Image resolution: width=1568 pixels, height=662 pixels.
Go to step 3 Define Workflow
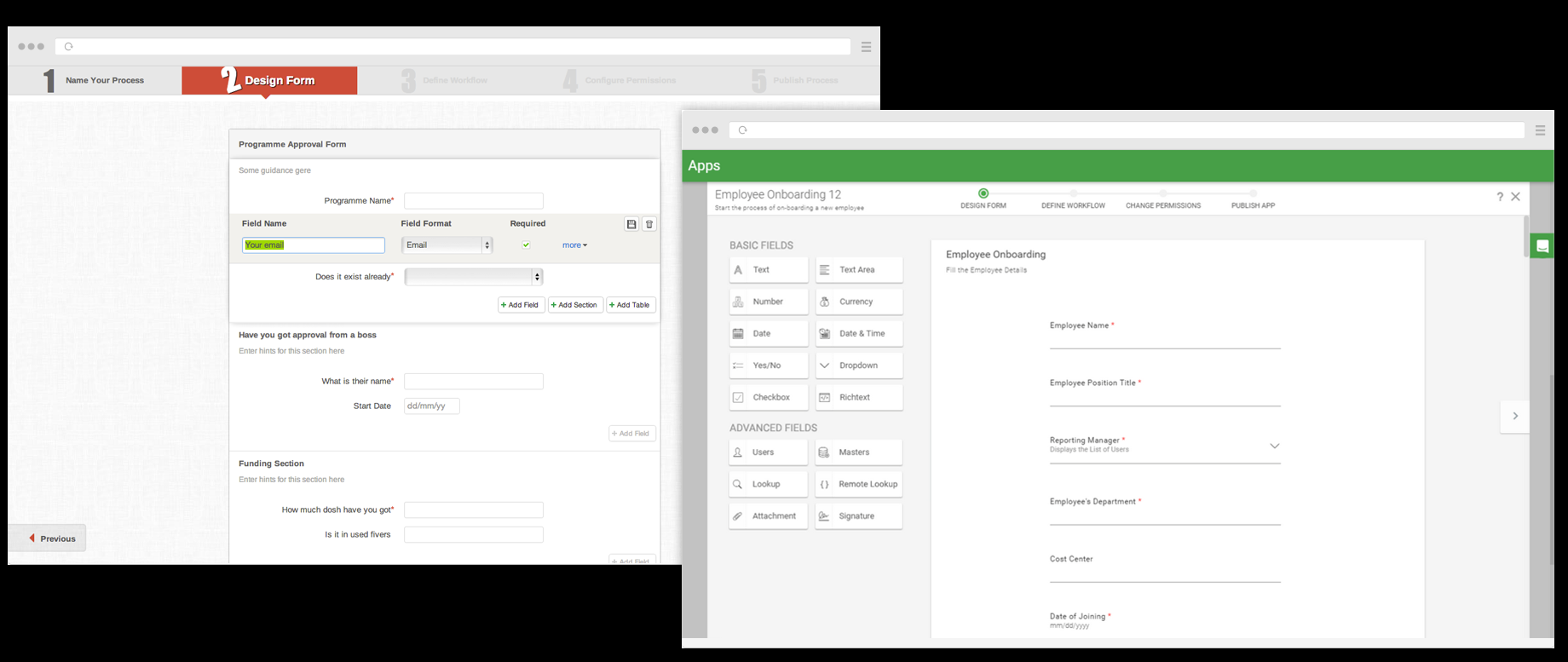pyautogui.click(x=445, y=80)
